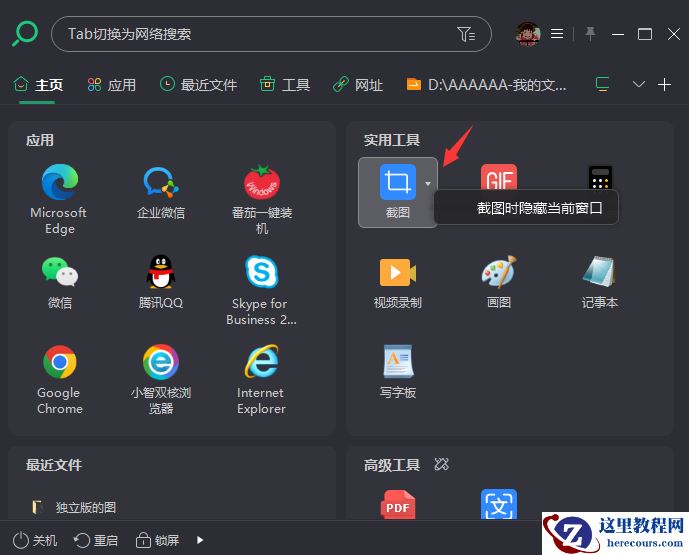
Task: Switch to the 工具 tab
Action: pyautogui.click(x=285, y=84)
